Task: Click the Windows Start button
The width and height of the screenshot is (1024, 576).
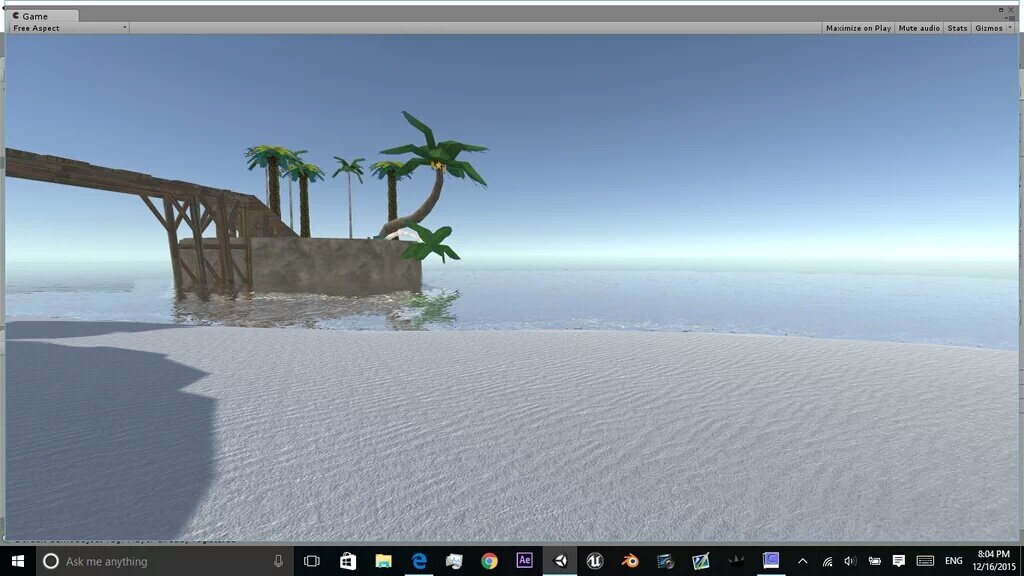Action: tap(17, 561)
